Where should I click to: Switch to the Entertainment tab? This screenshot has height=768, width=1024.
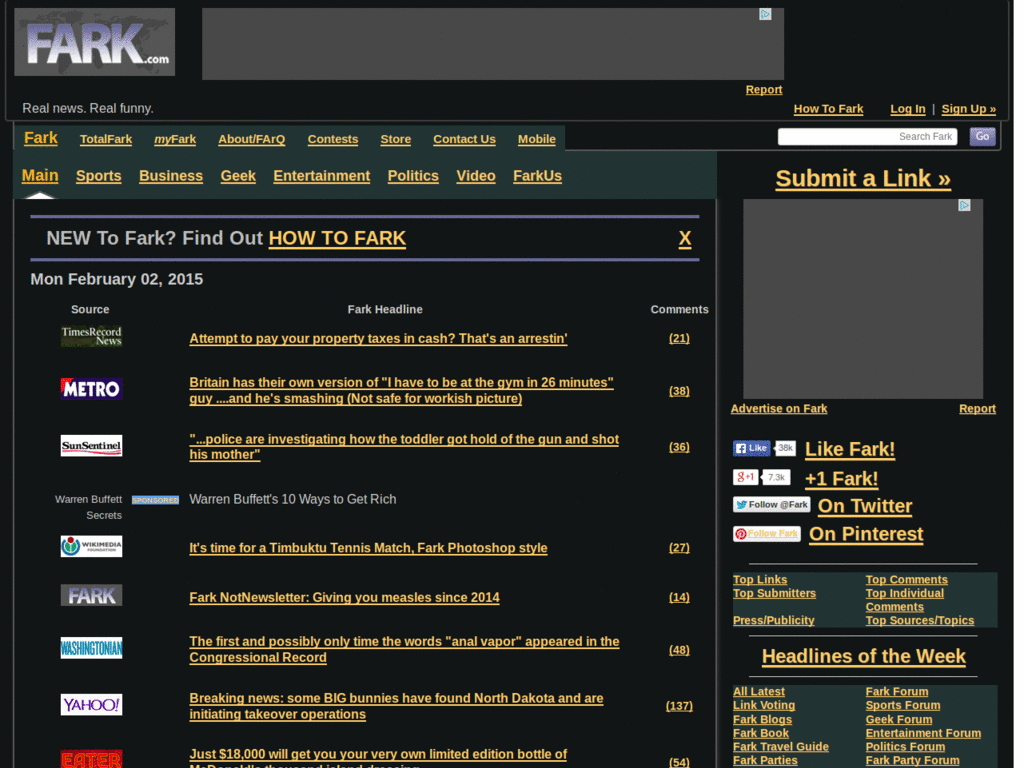(322, 176)
